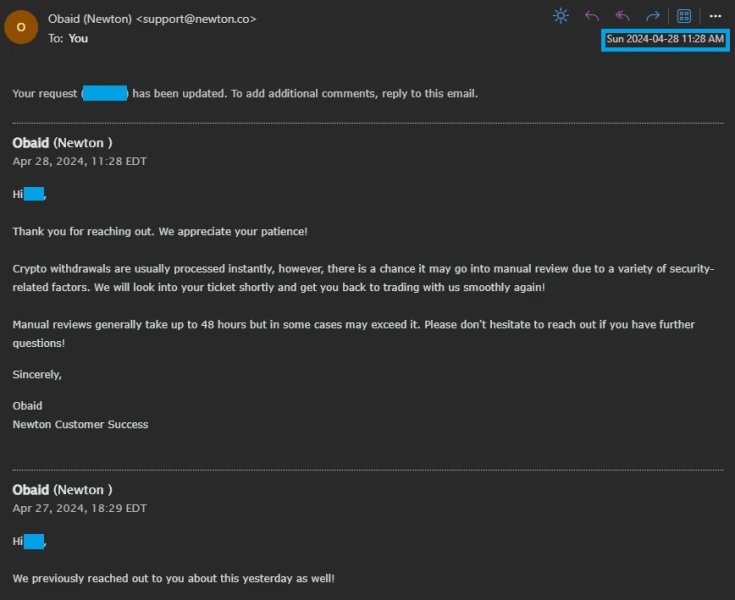Click the recipient name You
This screenshot has width=735, height=600.
click(x=78, y=38)
